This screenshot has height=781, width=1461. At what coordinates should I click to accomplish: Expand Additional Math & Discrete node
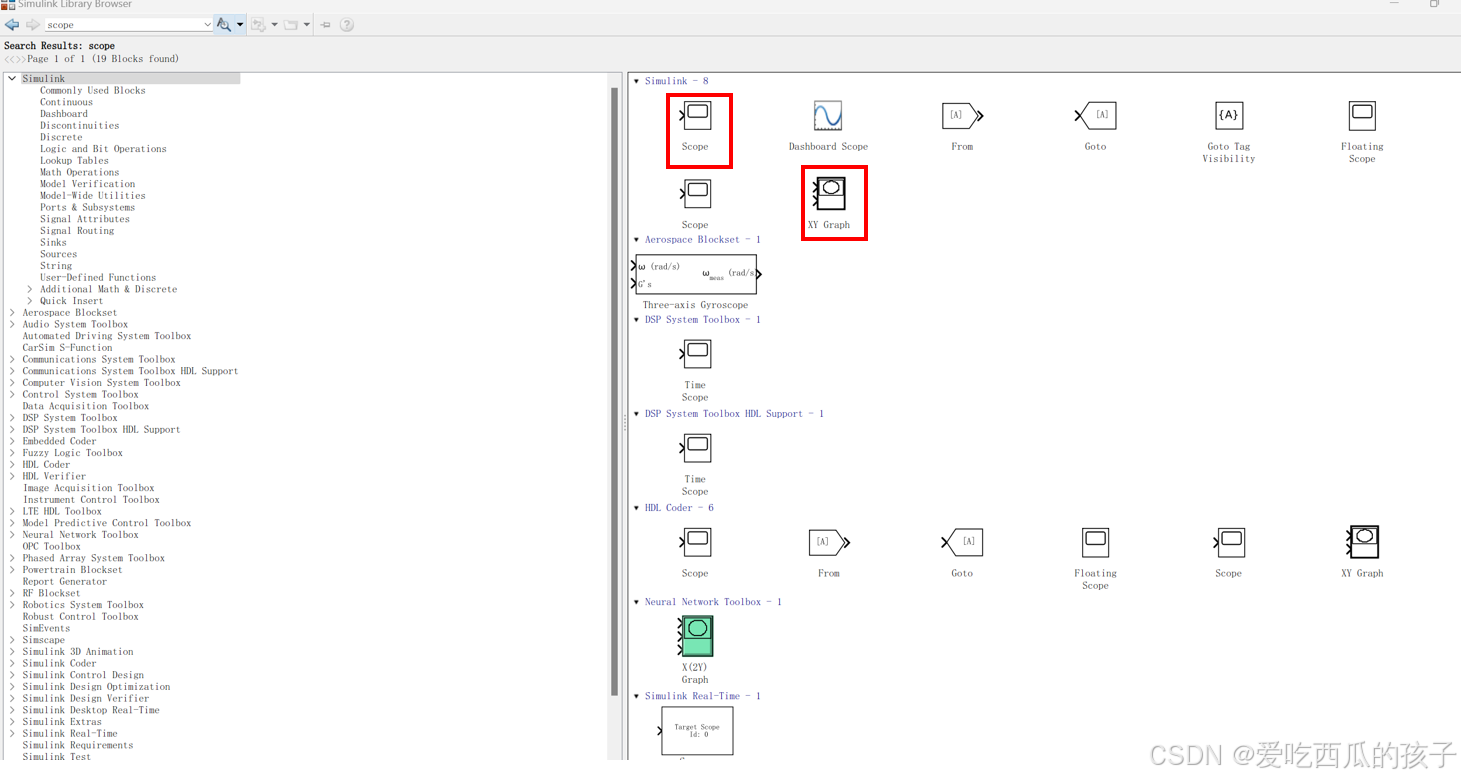pyautogui.click(x=30, y=289)
